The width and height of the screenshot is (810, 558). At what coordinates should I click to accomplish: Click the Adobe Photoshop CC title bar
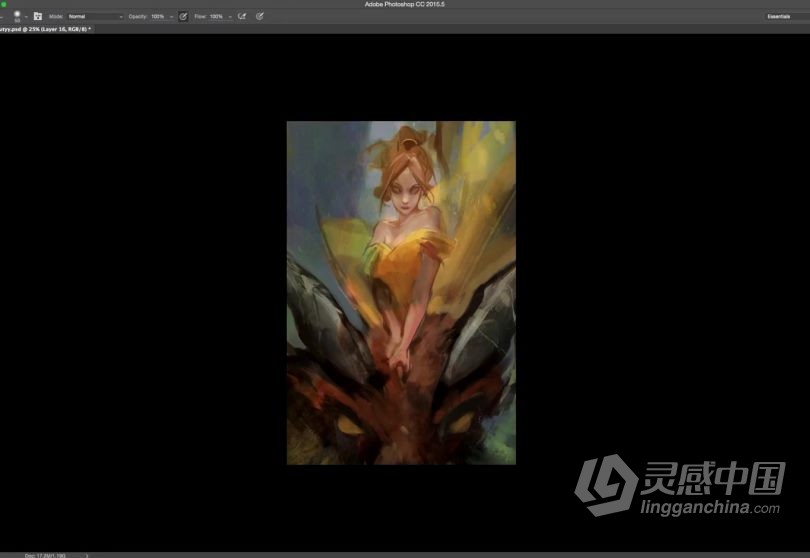[x=405, y=6]
